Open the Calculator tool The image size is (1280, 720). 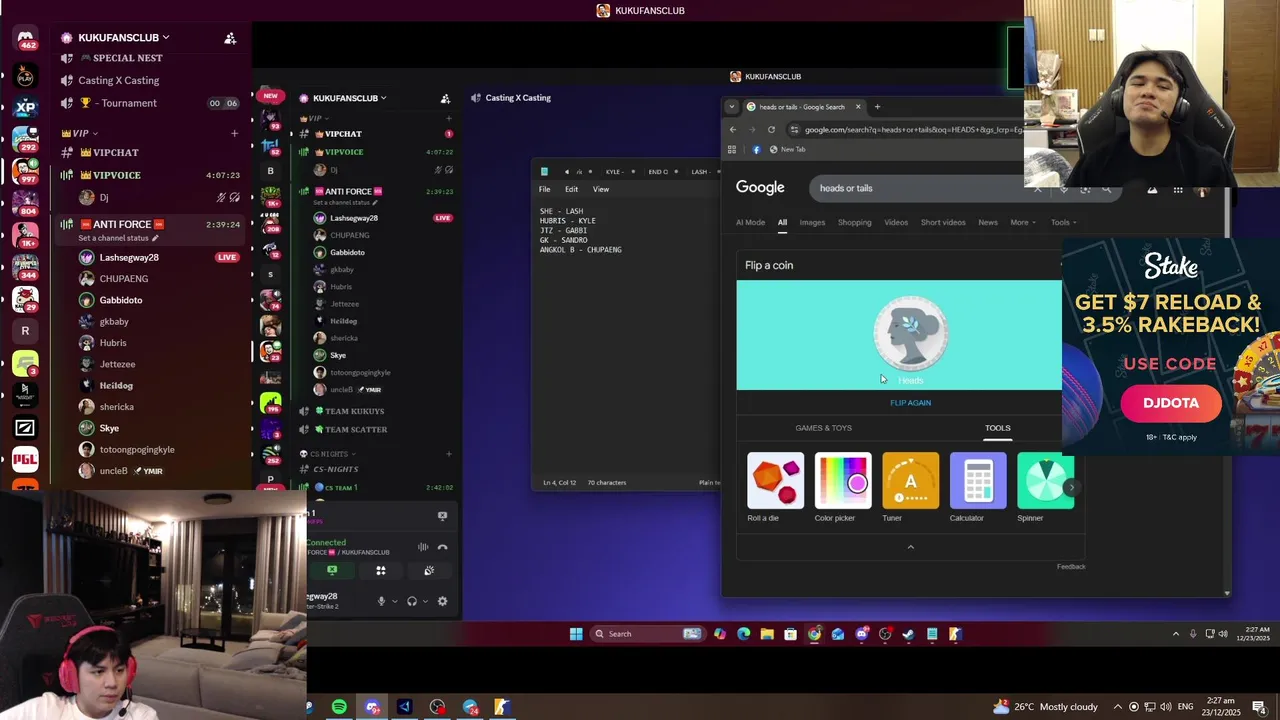click(x=978, y=481)
